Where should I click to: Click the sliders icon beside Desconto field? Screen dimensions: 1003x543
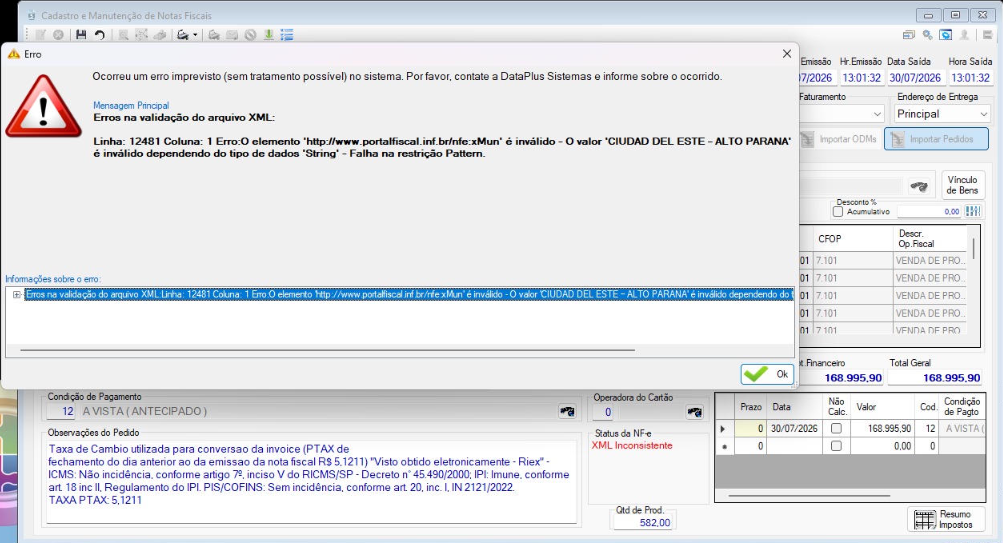coord(972,211)
